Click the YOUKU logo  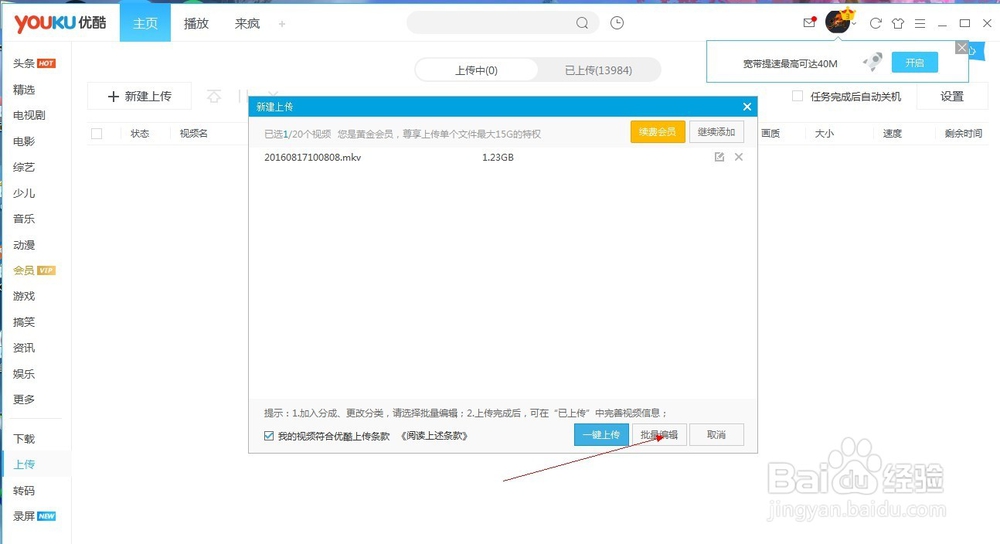click(x=60, y=23)
